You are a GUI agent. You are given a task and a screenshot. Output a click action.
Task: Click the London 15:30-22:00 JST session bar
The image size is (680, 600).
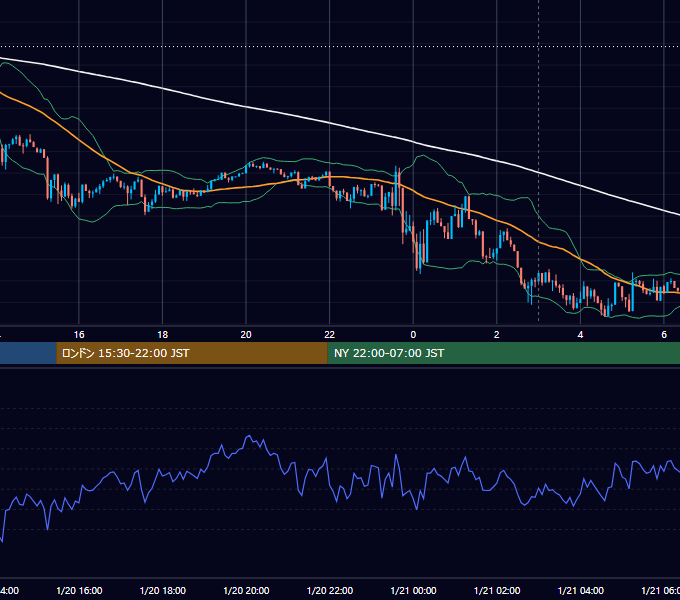(192, 353)
